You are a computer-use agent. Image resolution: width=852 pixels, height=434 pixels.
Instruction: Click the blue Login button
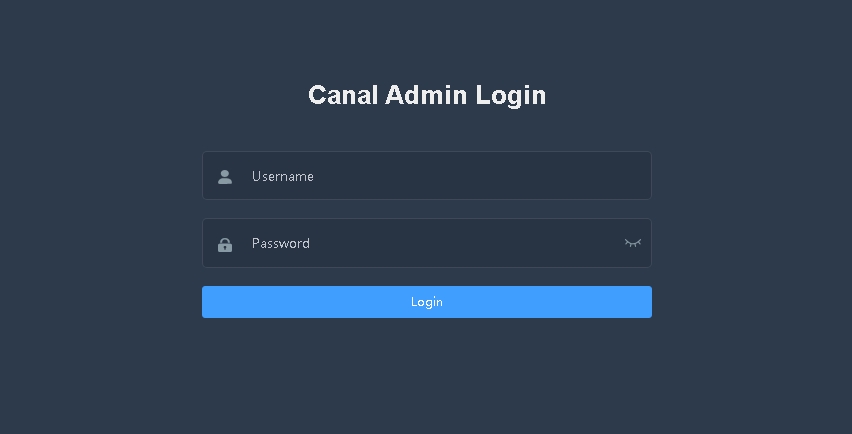coord(427,302)
